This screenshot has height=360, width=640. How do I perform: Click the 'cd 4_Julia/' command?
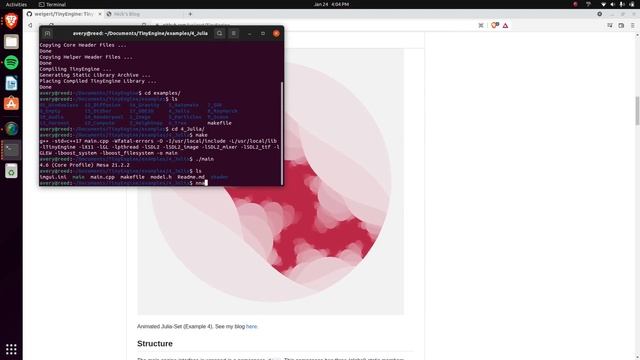coord(188,129)
